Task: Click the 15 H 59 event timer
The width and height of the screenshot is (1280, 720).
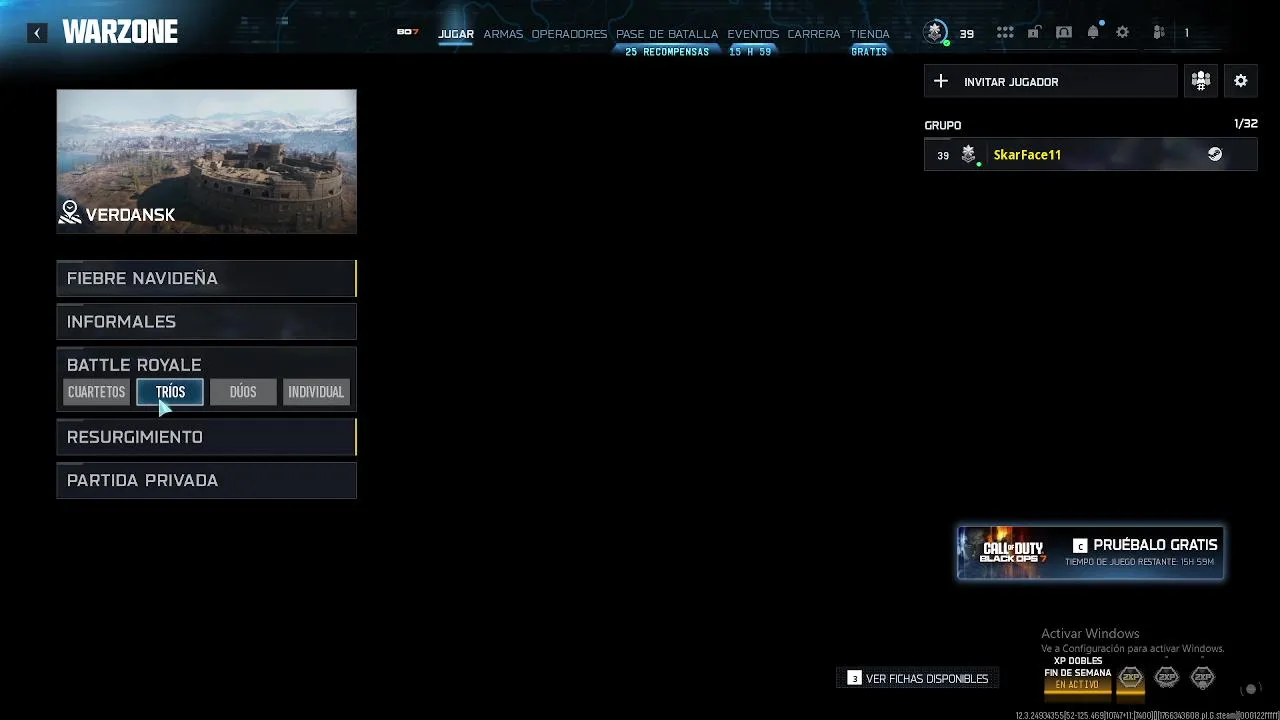Action: click(x=750, y=52)
